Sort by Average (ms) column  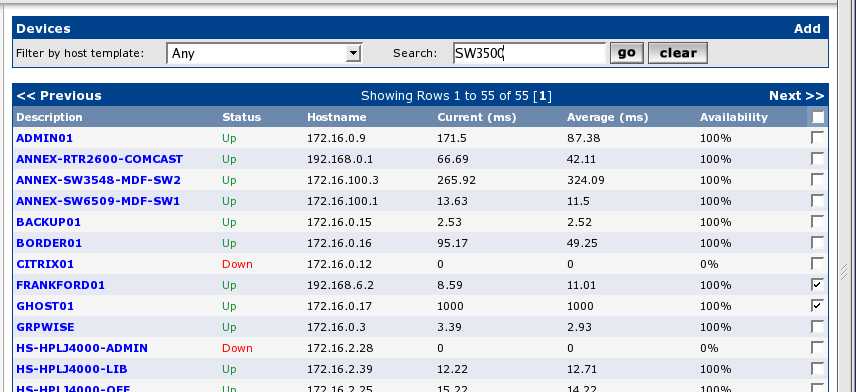(x=607, y=117)
